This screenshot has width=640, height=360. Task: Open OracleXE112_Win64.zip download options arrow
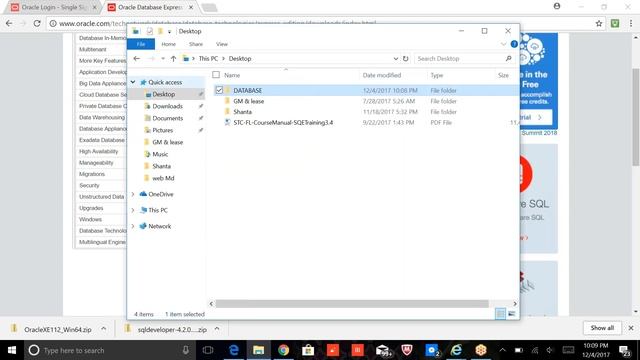[x=103, y=329]
